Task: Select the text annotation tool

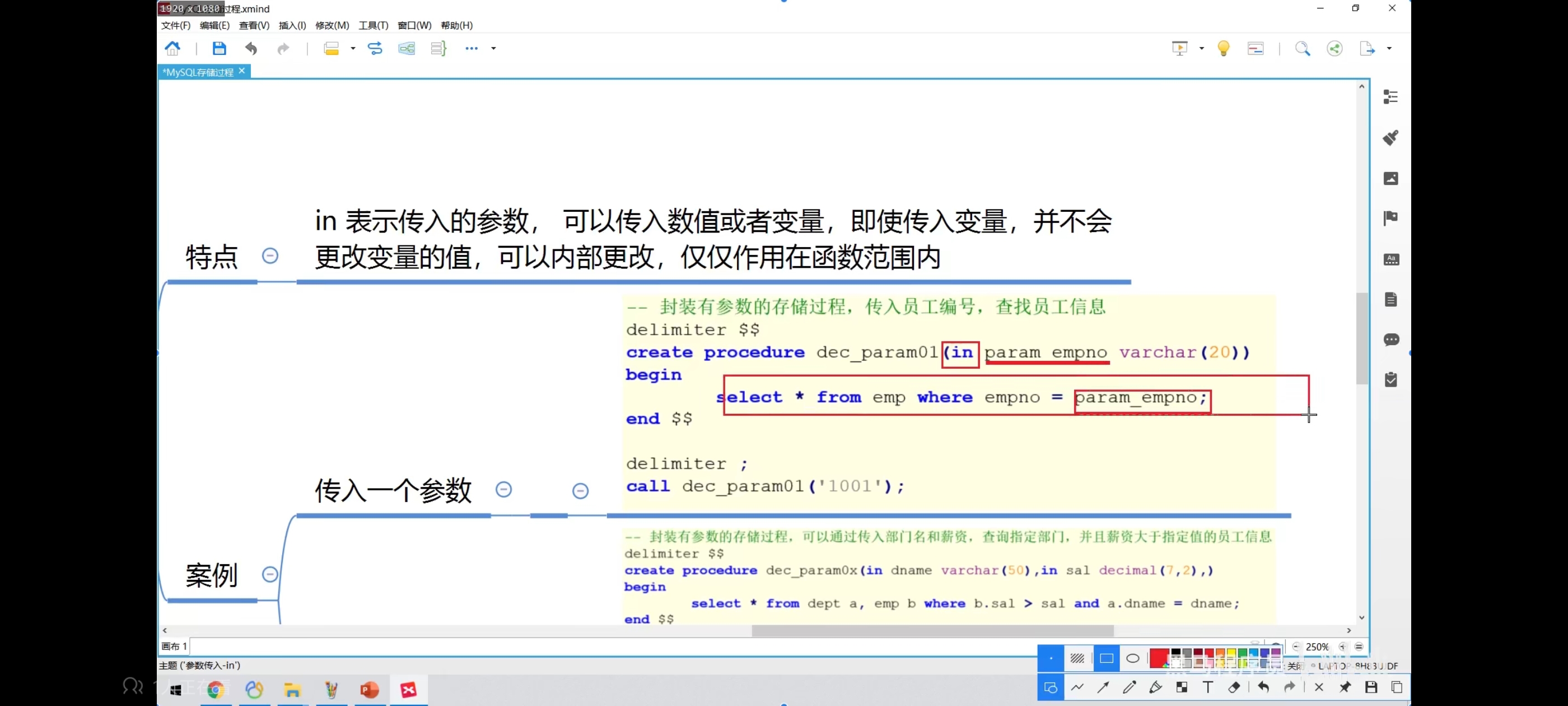Action: pyautogui.click(x=1208, y=688)
